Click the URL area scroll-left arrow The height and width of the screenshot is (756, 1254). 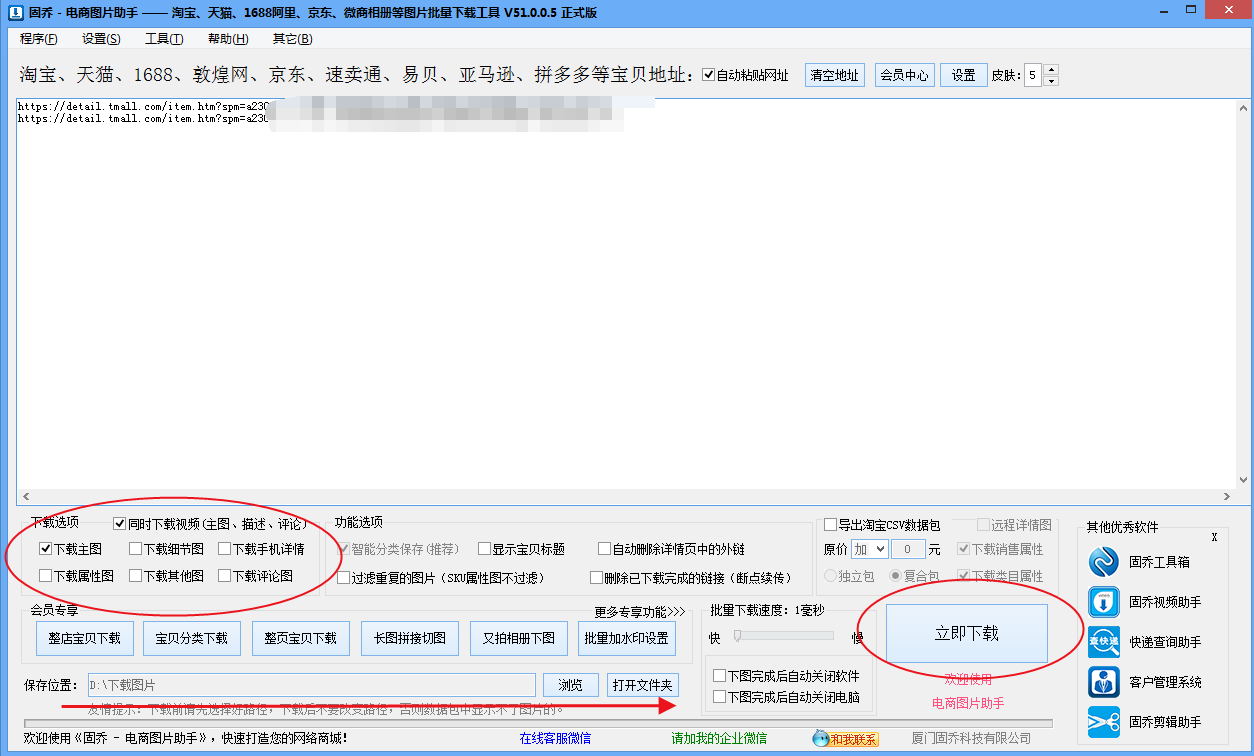[x=25, y=496]
